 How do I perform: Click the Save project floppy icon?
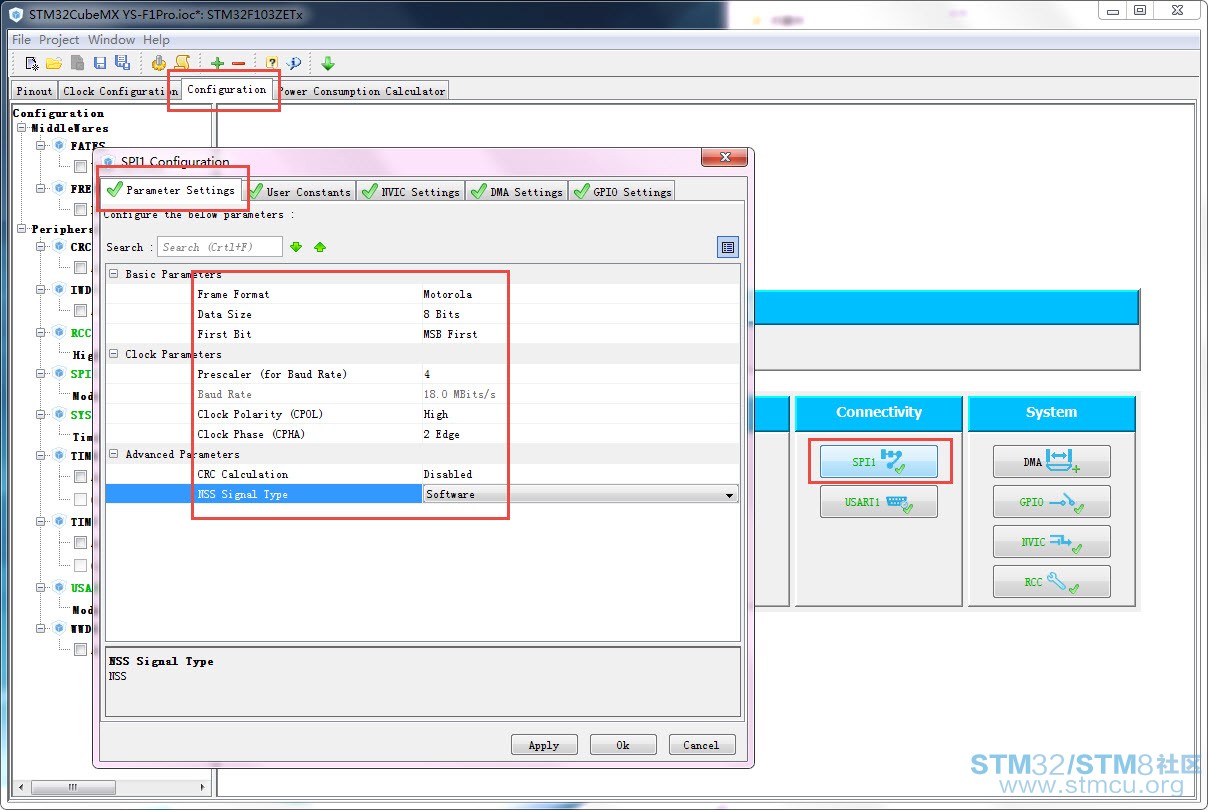pos(100,63)
